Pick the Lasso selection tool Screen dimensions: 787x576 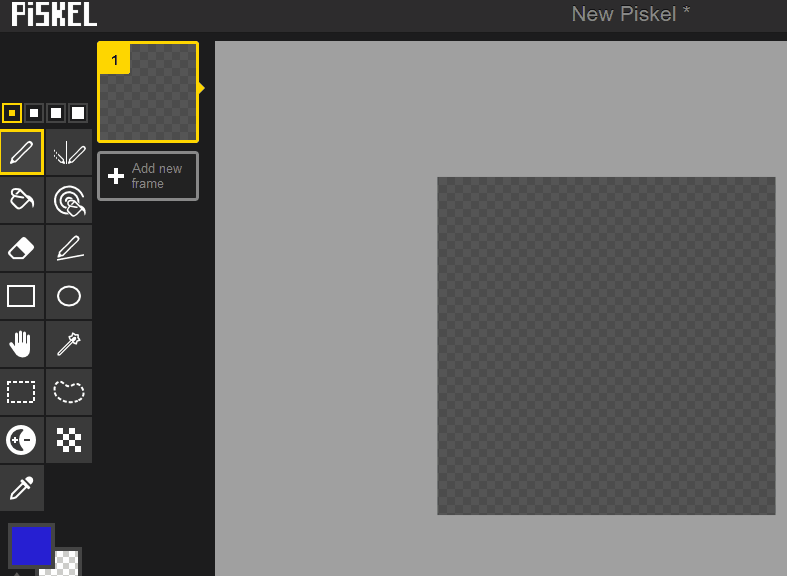(69, 392)
